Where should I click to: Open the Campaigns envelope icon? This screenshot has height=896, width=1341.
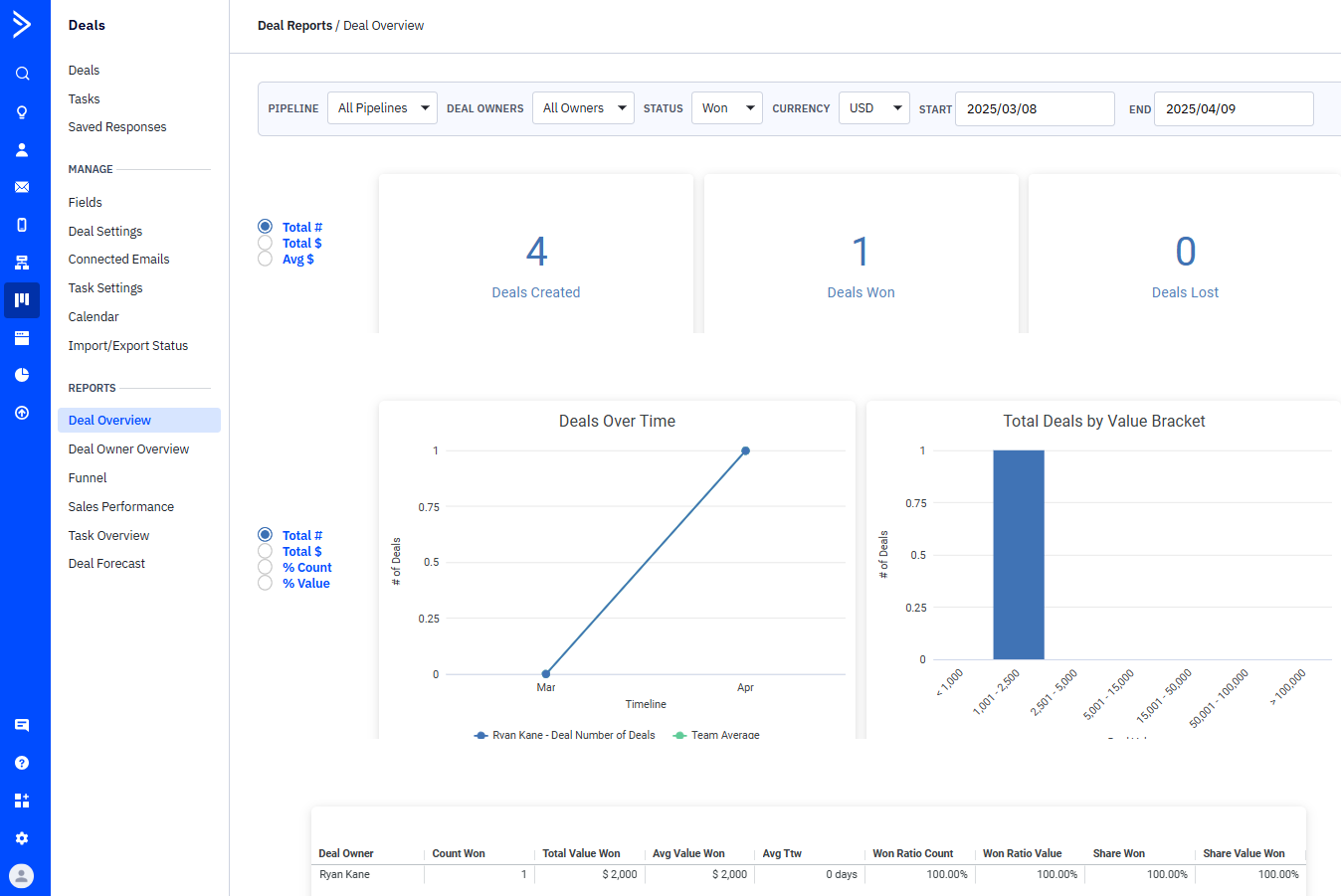tap(22, 187)
